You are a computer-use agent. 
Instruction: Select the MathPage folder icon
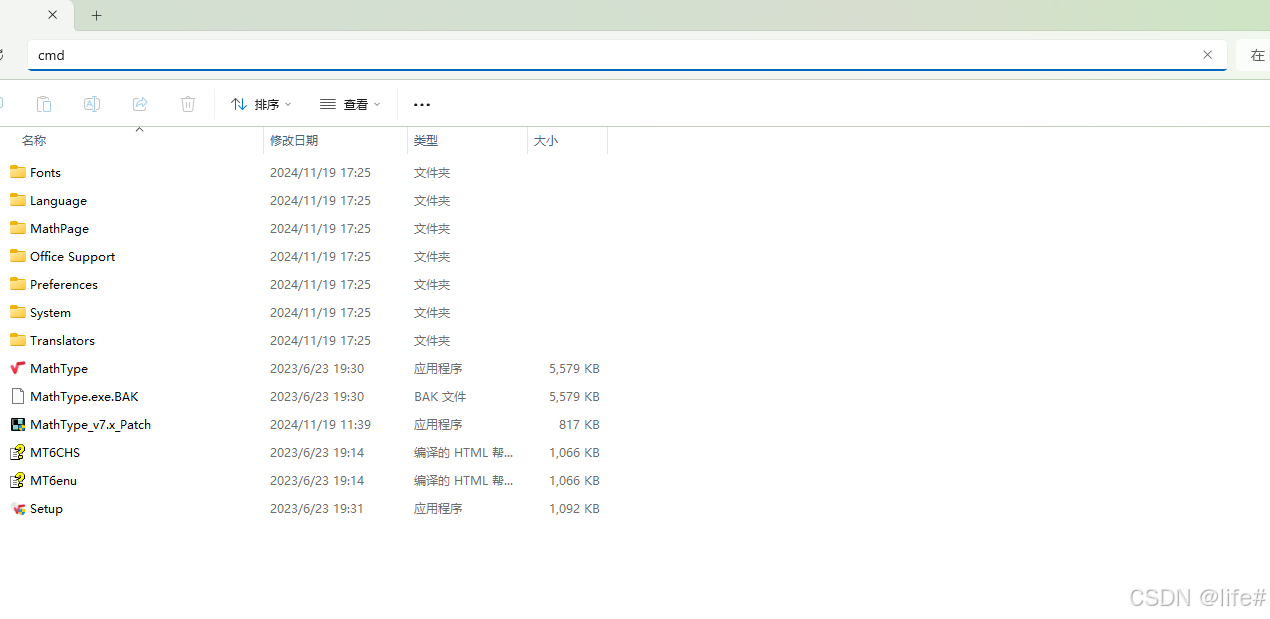click(x=18, y=228)
